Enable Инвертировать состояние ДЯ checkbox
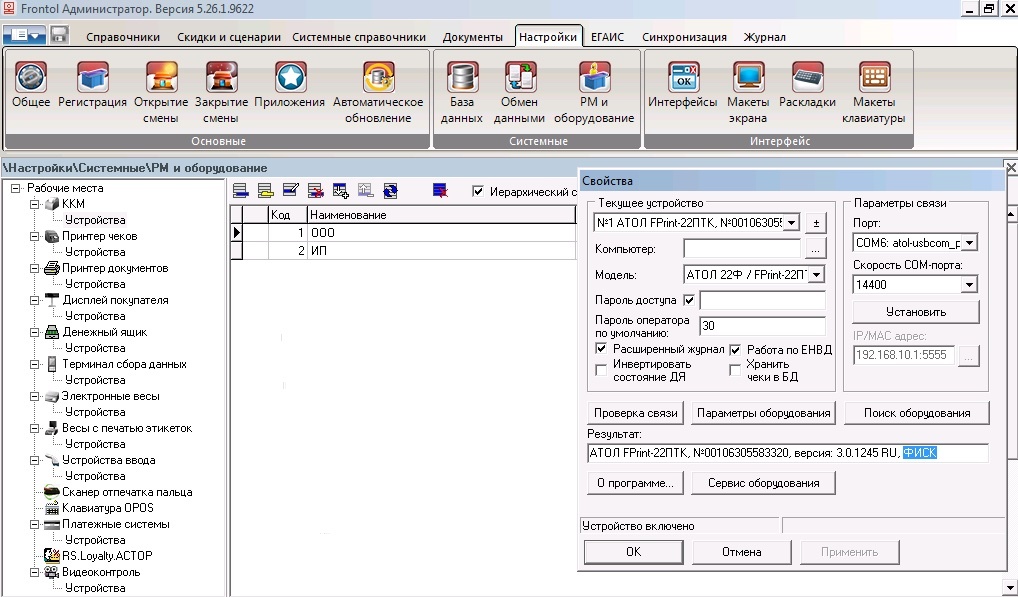Screen dimensions: 1018x597 pos(601,371)
